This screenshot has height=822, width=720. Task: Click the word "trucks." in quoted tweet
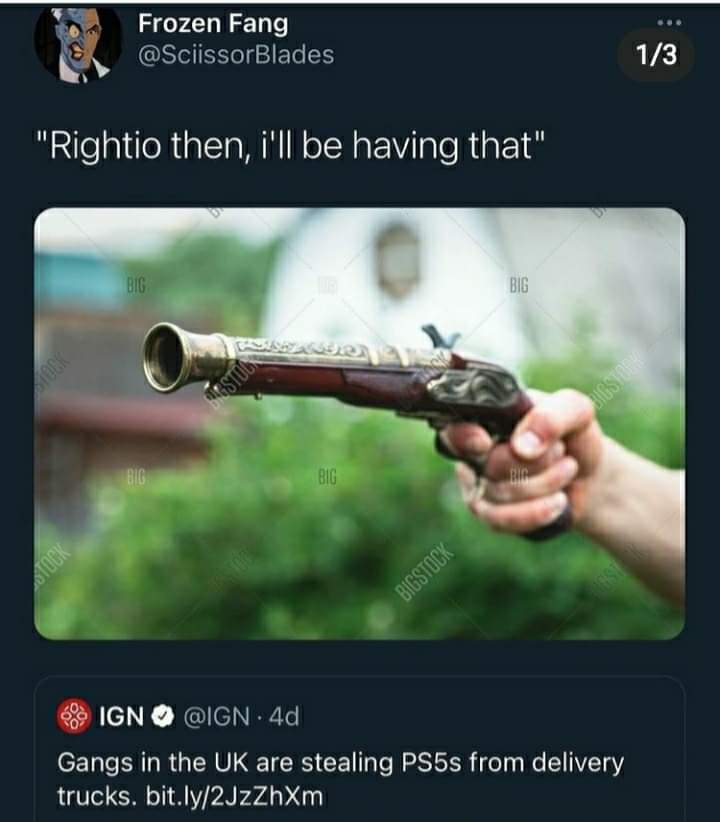tap(96, 796)
